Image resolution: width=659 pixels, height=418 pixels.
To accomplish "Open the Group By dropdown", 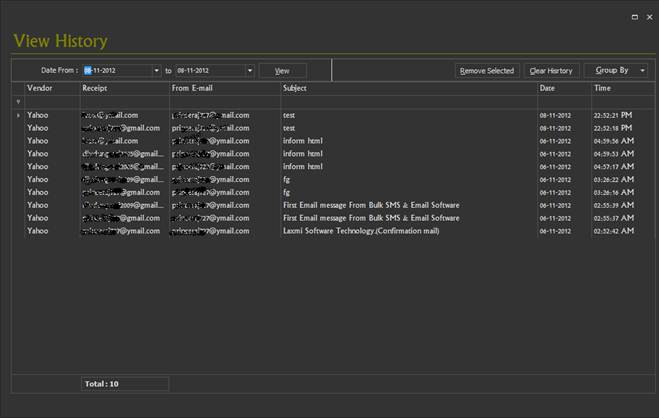I will click(615, 71).
